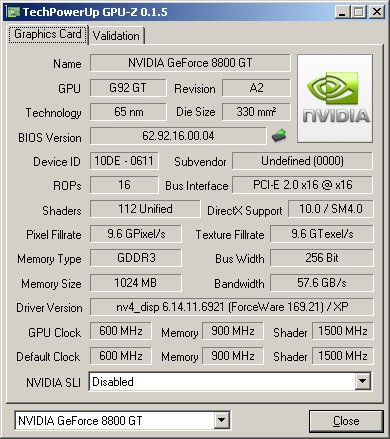Screen dimensions: 390x439
Task: Expand the NVIDIA SLI dropdown arrow
Action: point(362,381)
